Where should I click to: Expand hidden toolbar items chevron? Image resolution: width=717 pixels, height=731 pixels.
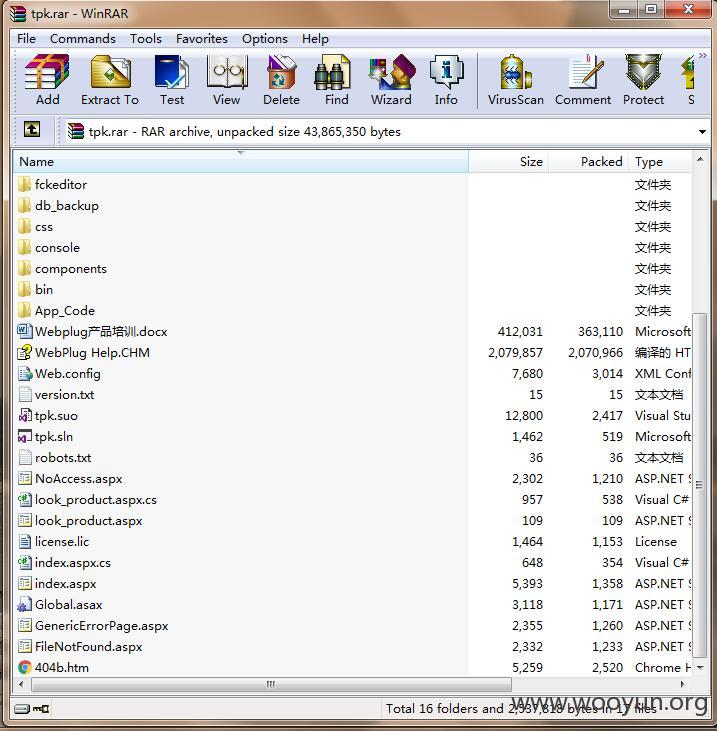click(x=703, y=55)
